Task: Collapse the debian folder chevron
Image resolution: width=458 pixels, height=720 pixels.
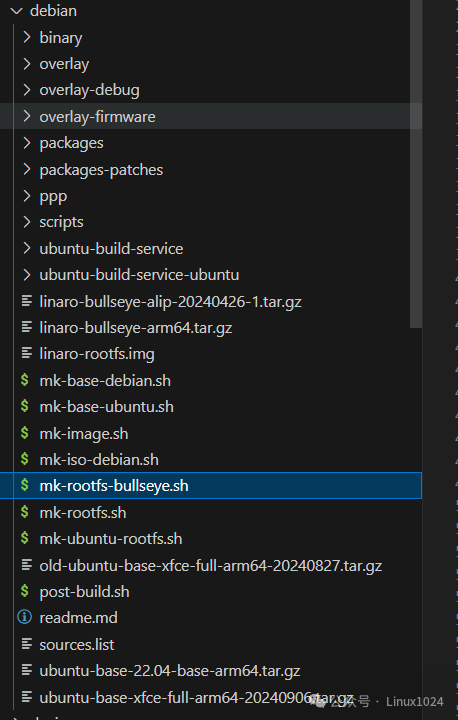Action: pos(16,11)
